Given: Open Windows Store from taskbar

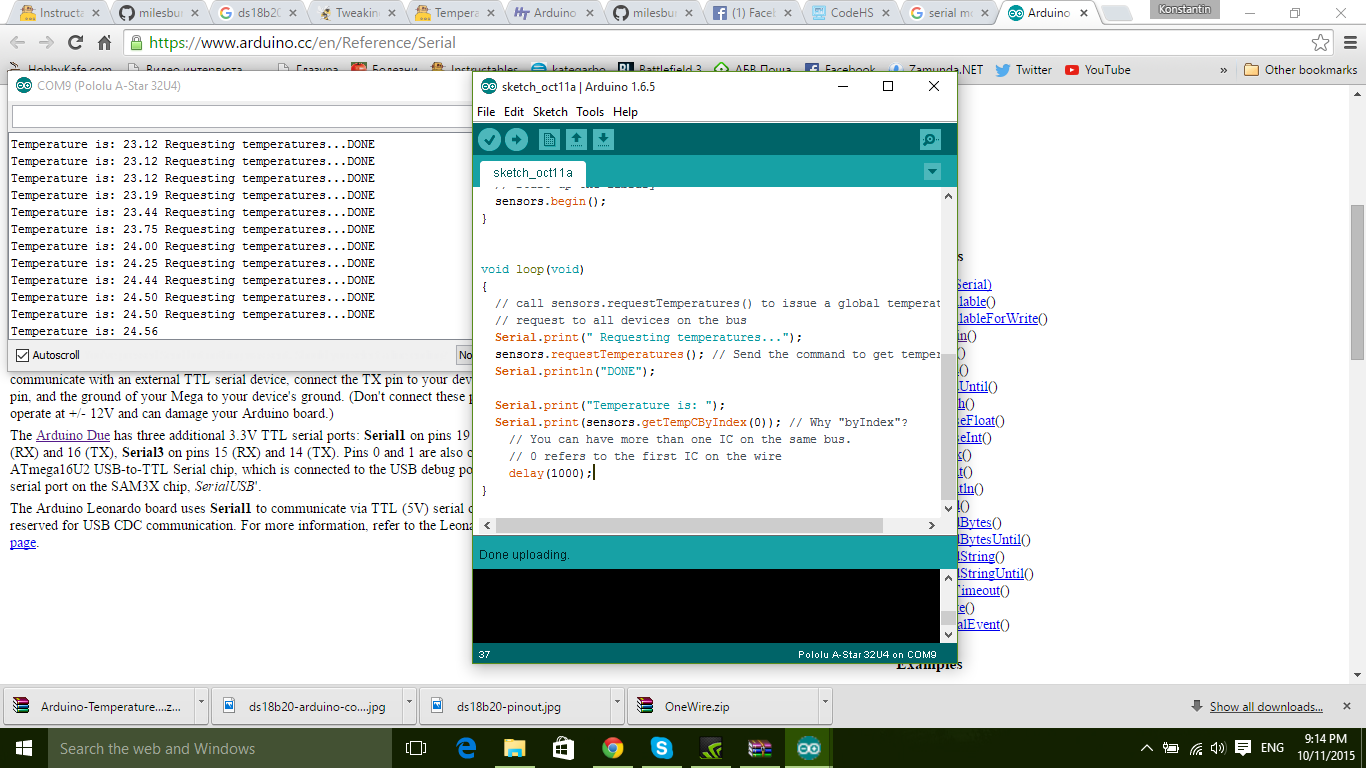Looking at the screenshot, I should [x=563, y=748].
